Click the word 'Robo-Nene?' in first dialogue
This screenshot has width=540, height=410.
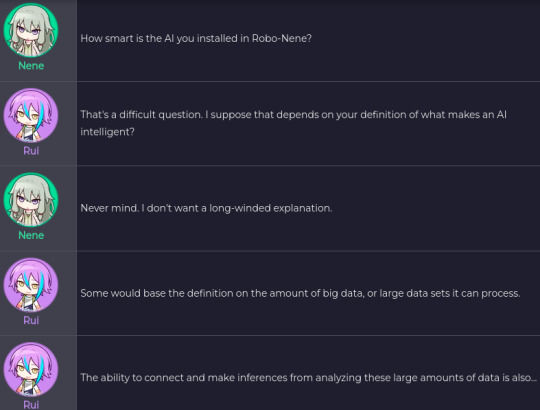pyautogui.click(x=282, y=39)
